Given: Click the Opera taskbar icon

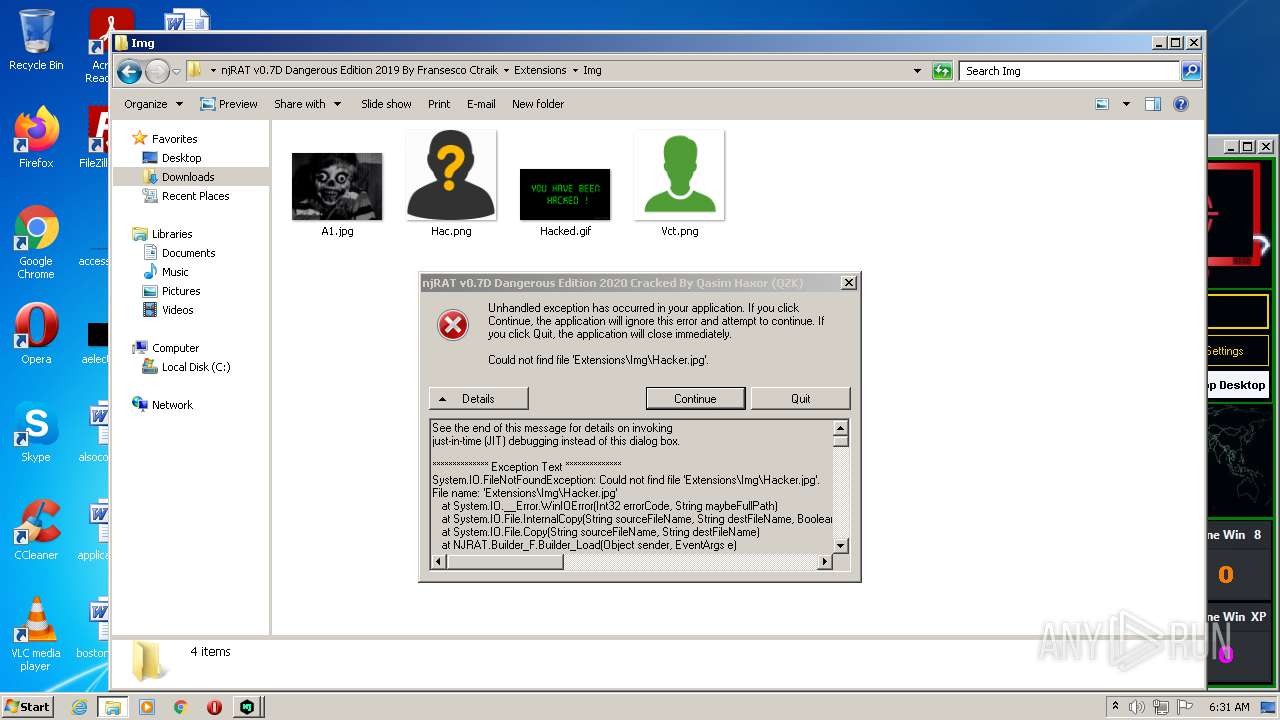Looking at the screenshot, I should pyautogui.click(x=214, y=707).
